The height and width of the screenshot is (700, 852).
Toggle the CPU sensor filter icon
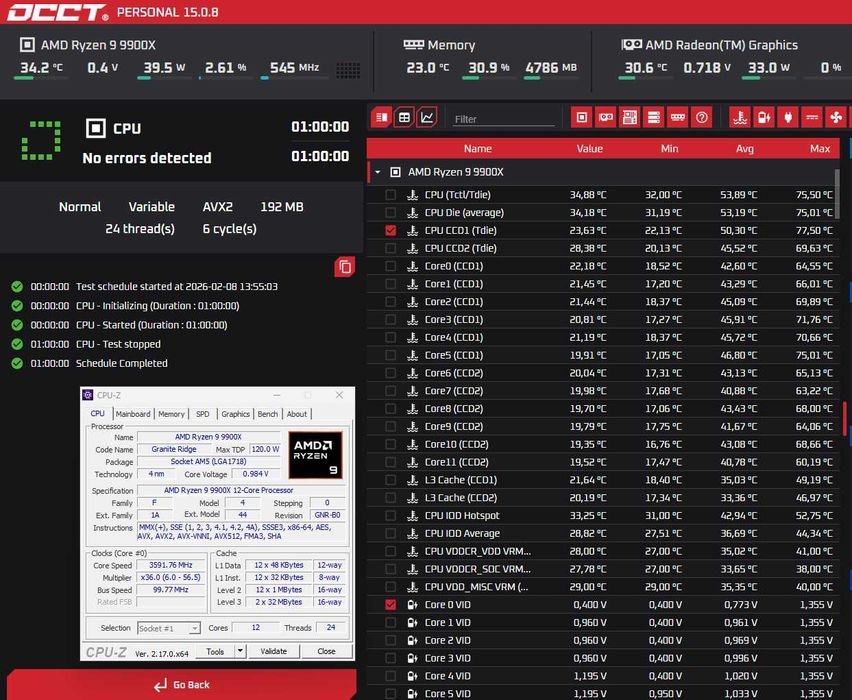tap(581, 117)
